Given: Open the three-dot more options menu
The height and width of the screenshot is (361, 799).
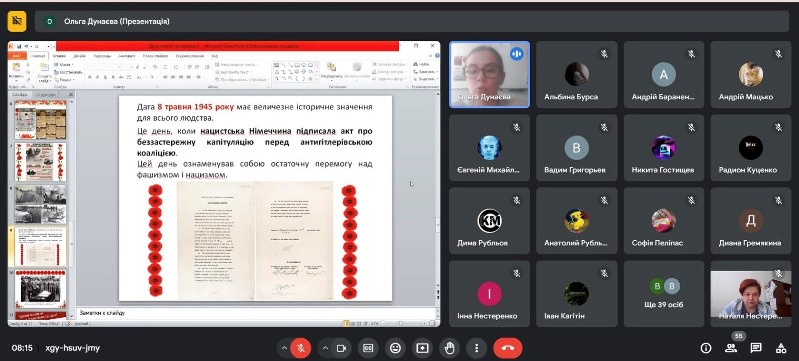Looking at the screenshot, I should pyautogui.click(x=476, y=348).
